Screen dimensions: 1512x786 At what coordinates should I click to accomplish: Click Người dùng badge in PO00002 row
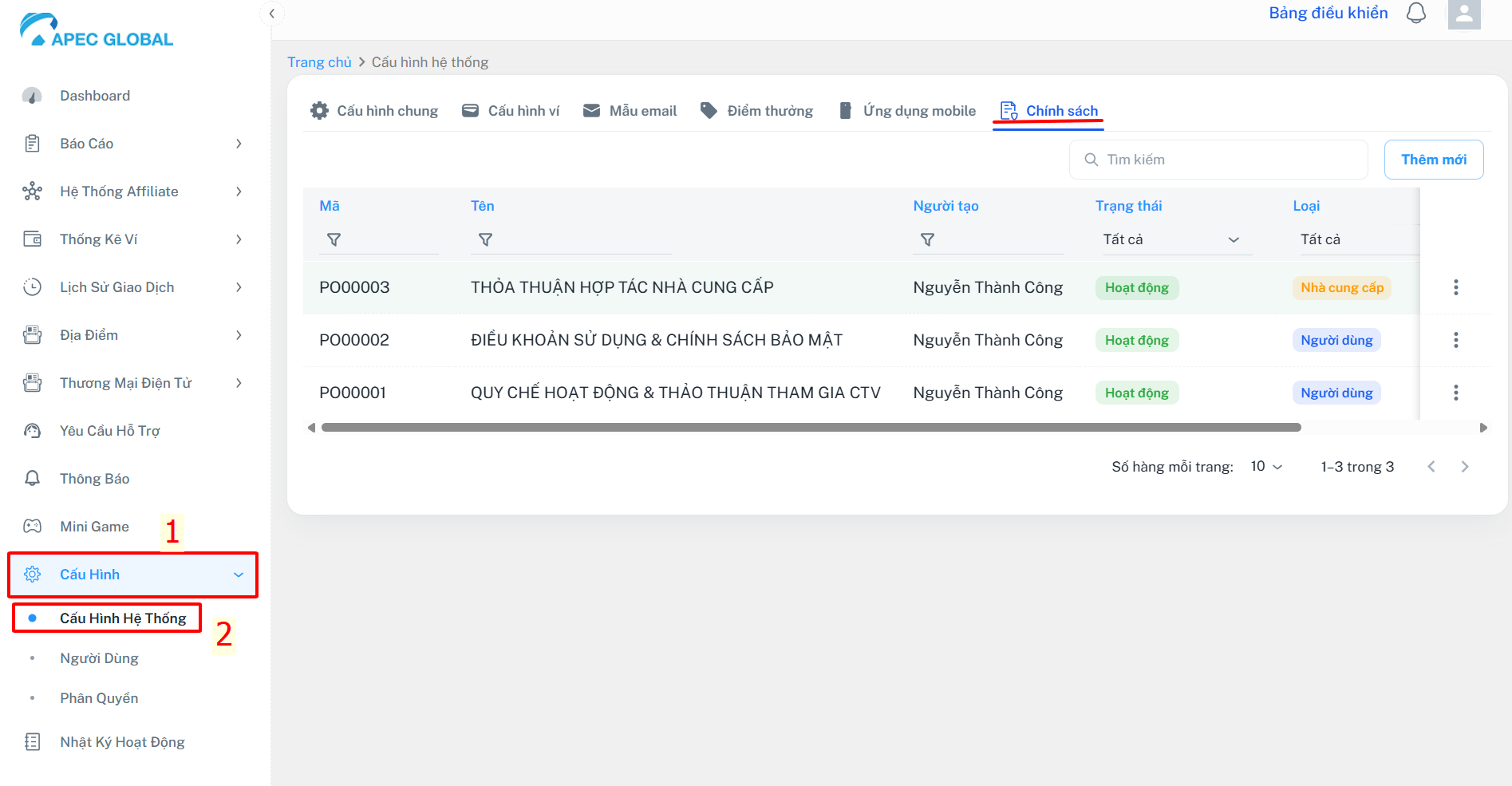click(x=1336, y=340)
